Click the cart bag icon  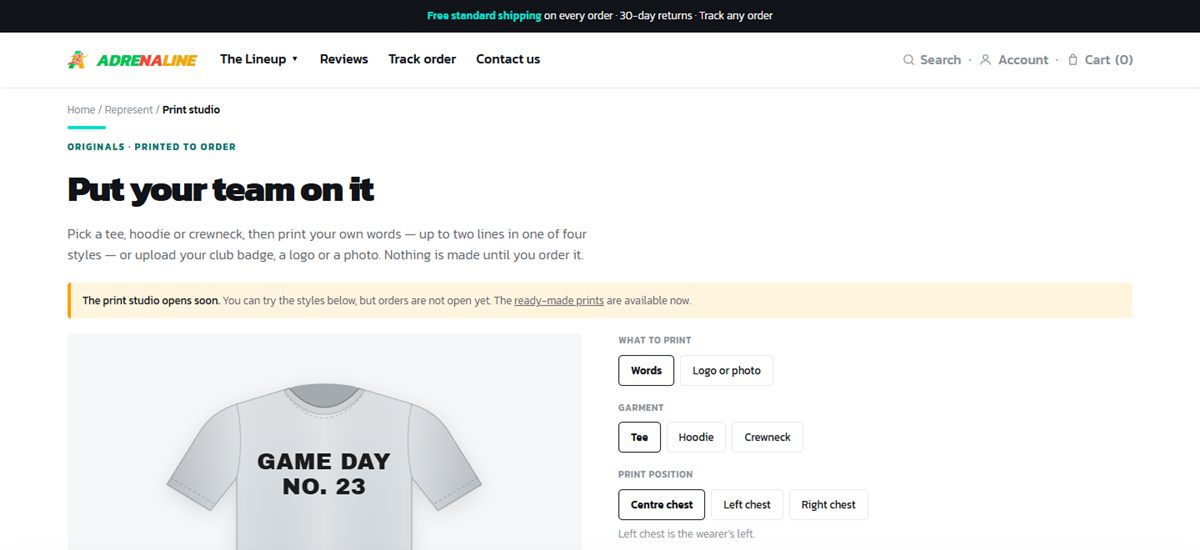(1073, 60)
